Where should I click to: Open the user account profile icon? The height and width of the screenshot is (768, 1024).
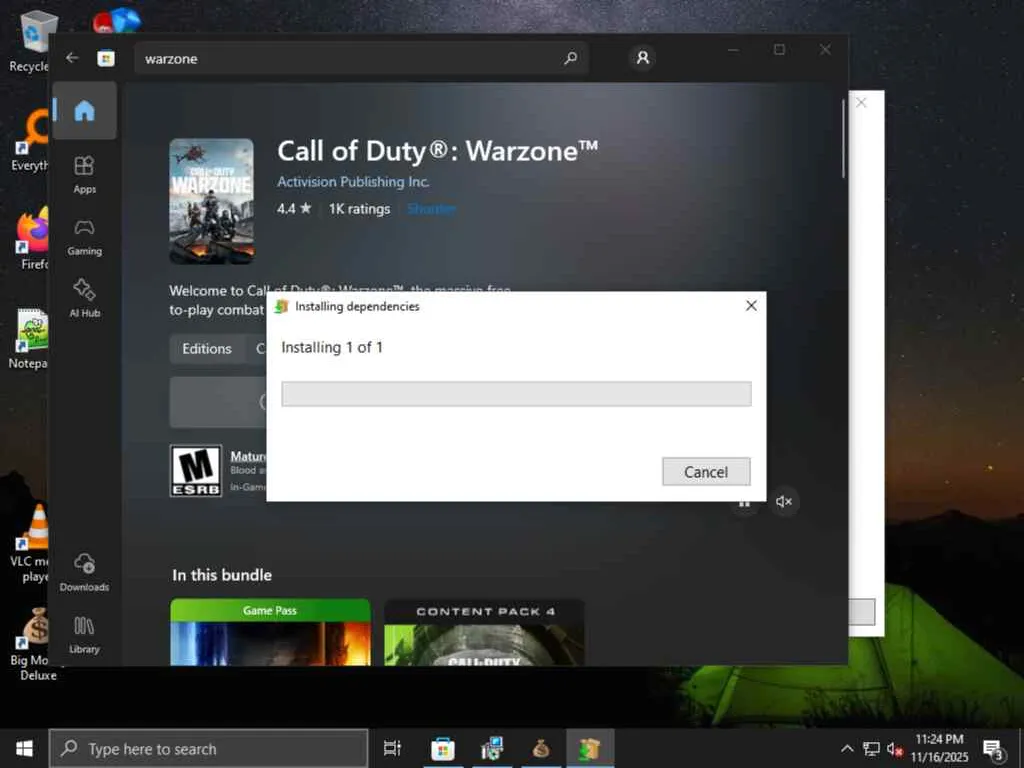[642, 57]
